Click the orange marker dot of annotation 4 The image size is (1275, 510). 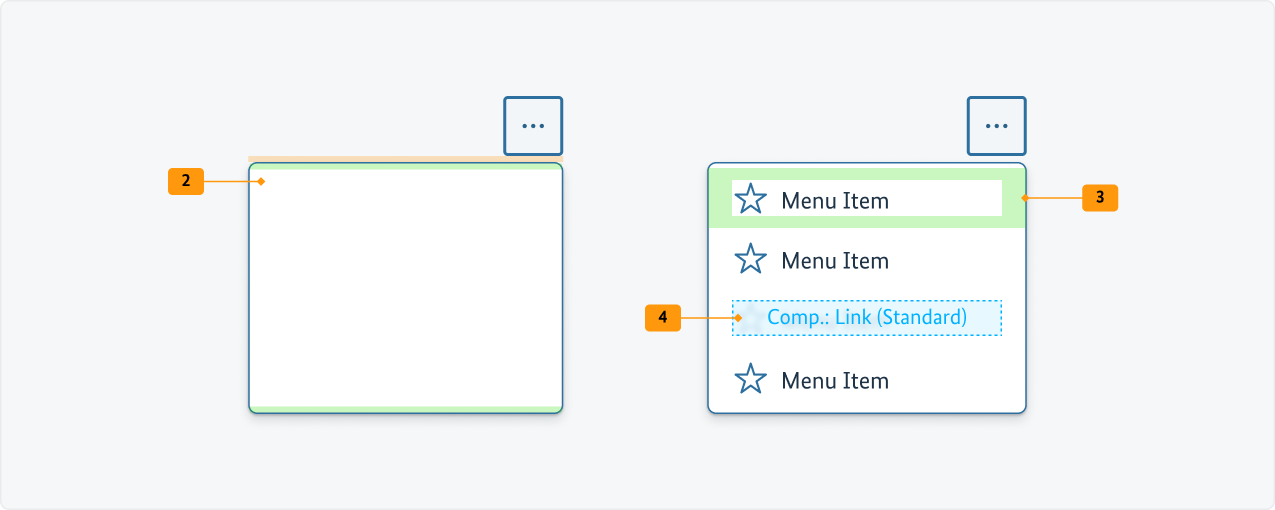click(738, 318)
